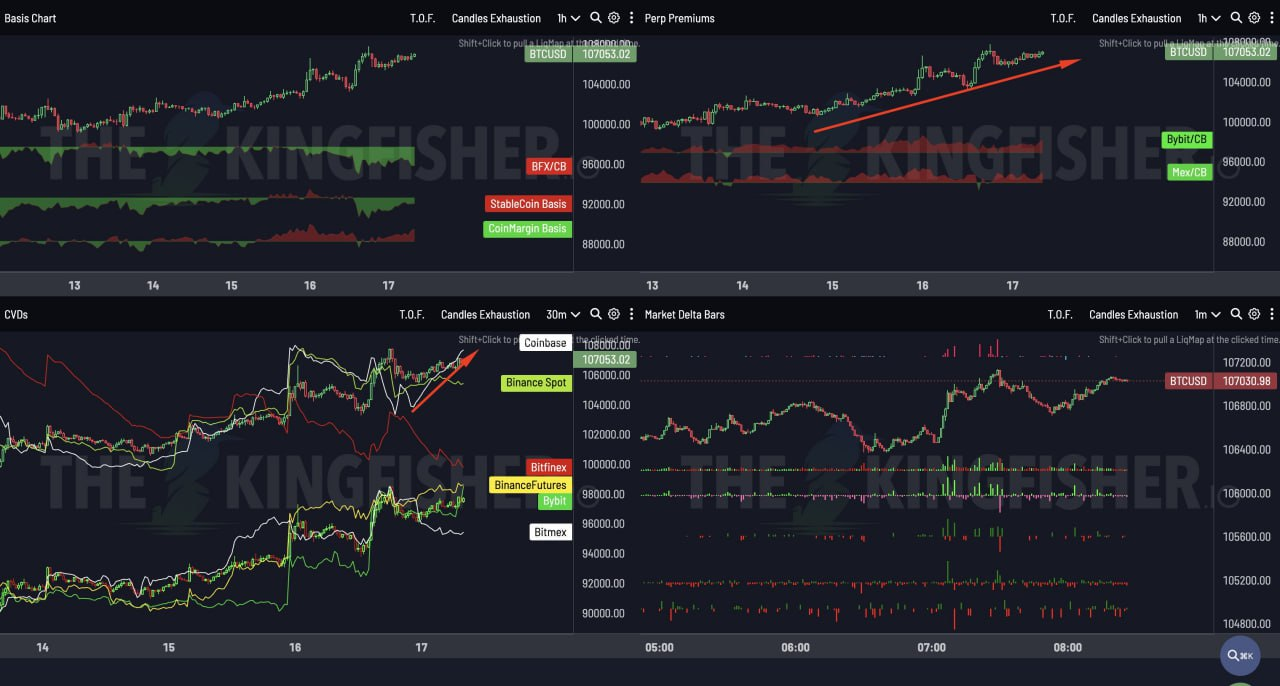
Task: Toggle Candles Exhaustion in CVDs header
Action: click(x=485, y=314)
